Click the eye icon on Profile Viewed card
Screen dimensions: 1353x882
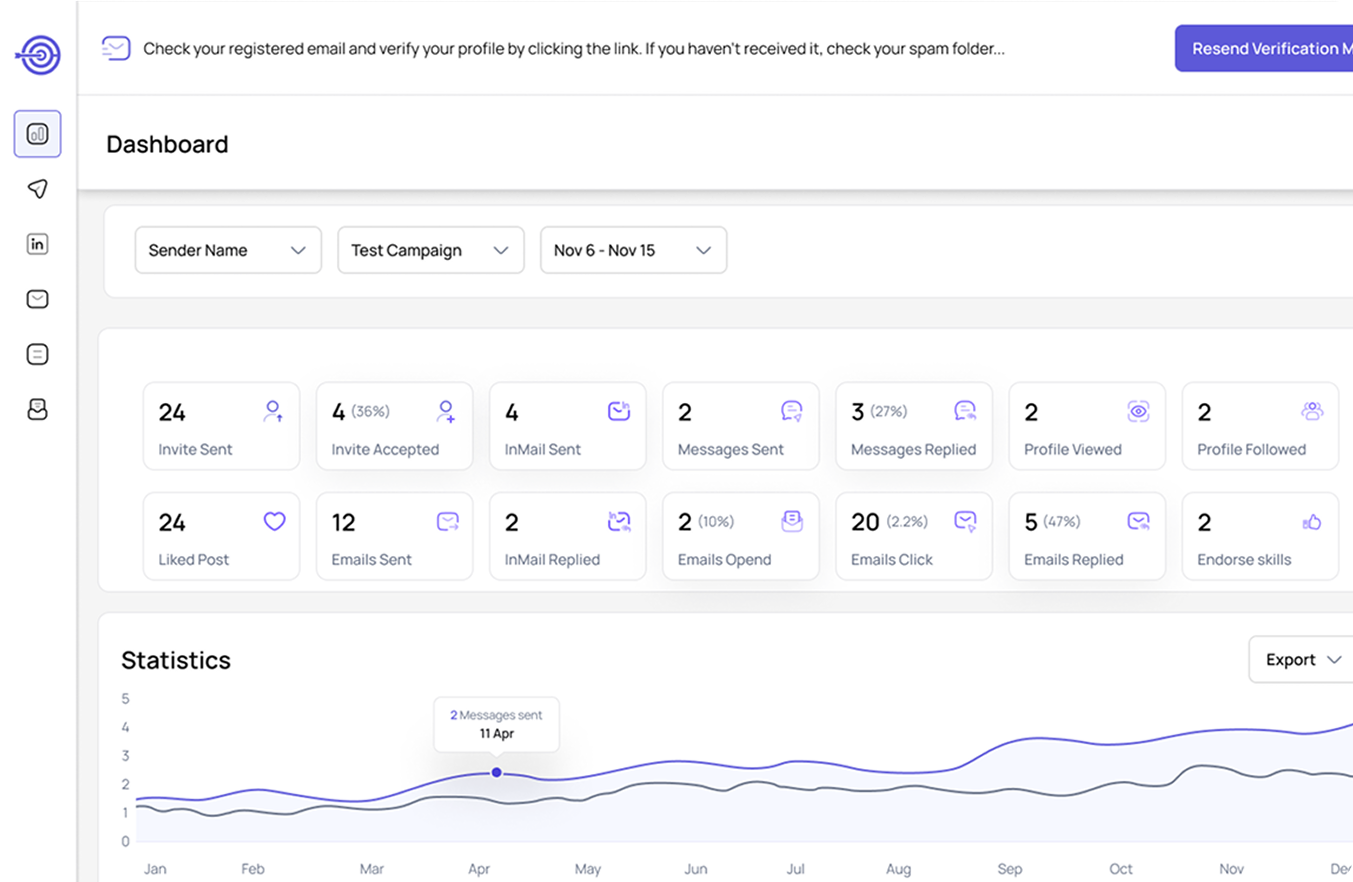tap(1138, 411)
